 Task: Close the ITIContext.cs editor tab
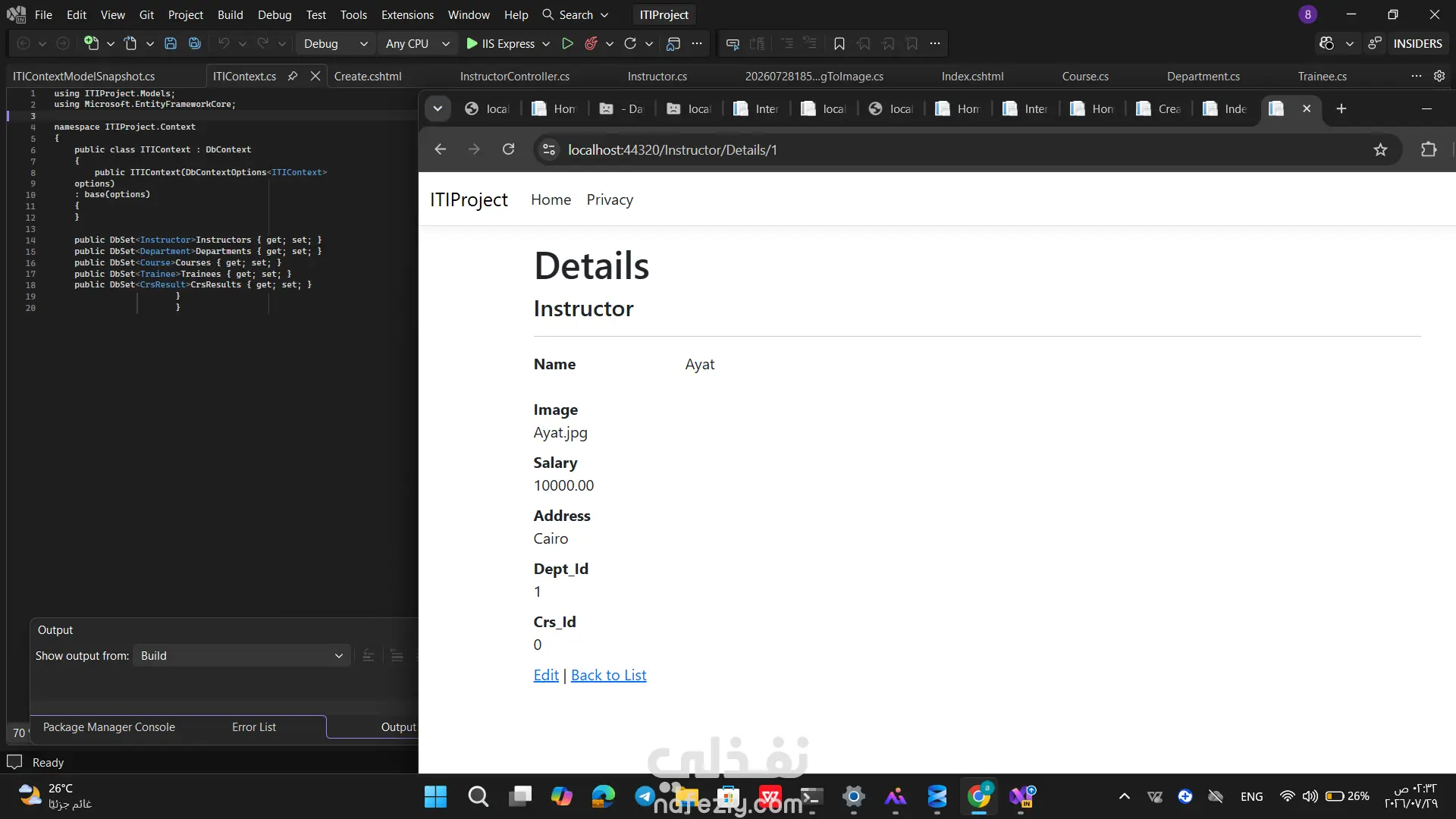(315, 76)
